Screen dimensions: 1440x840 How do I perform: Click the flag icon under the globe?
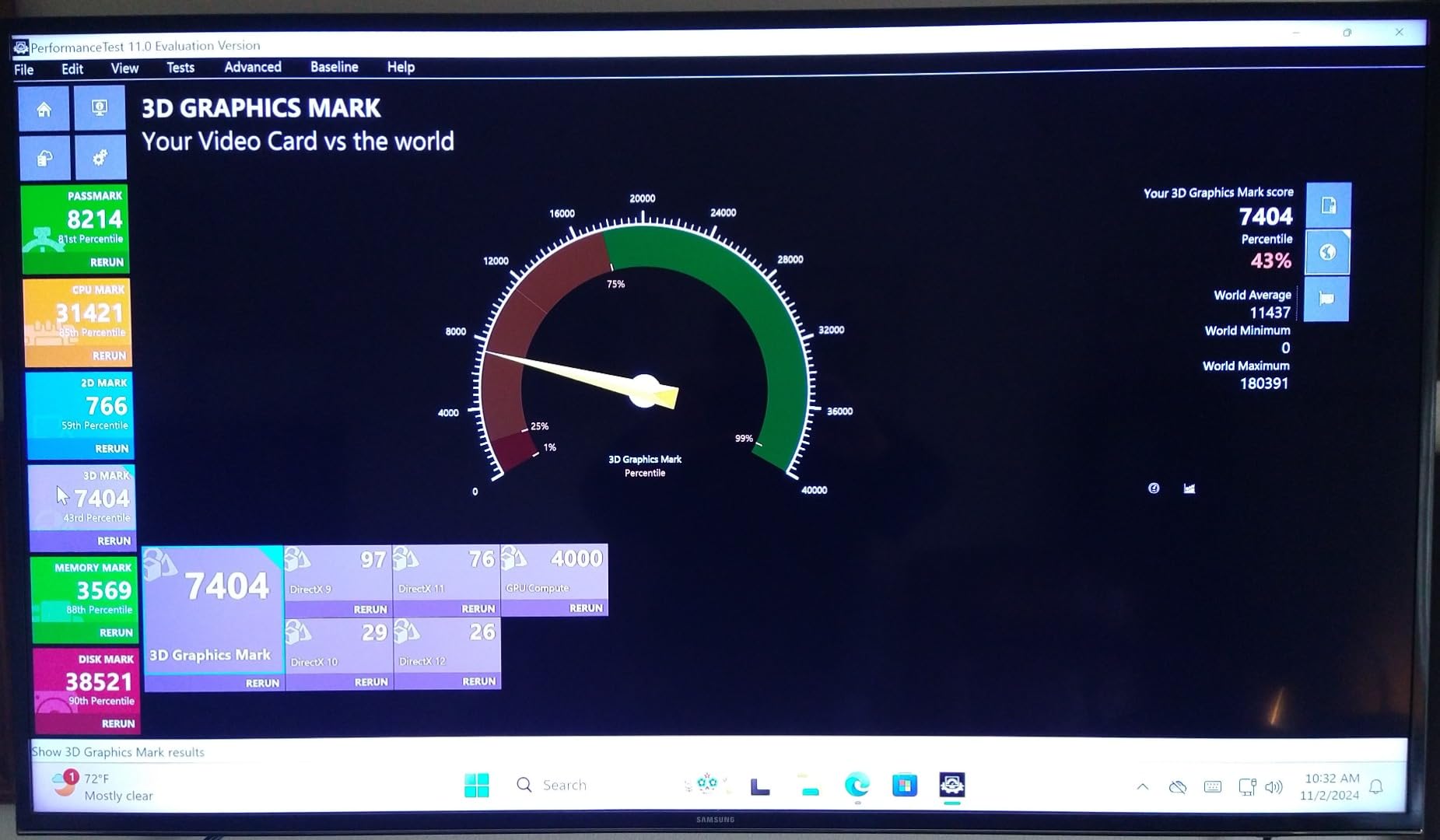tap(1326, 299)
